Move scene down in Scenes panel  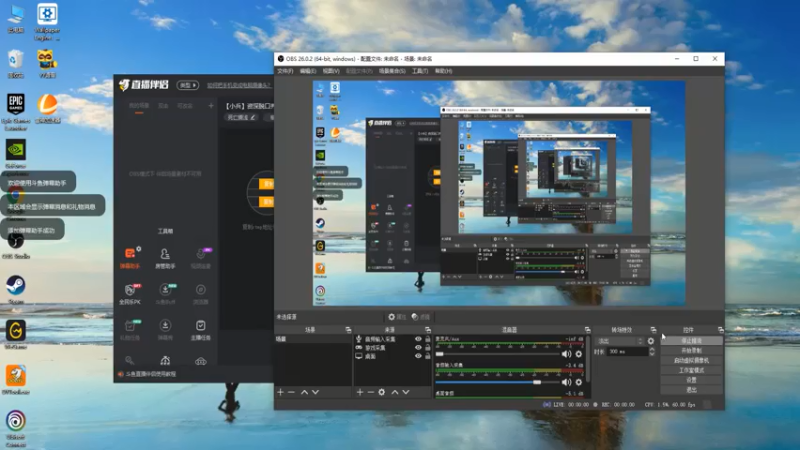pyautogui.click(x=315, y=392)
